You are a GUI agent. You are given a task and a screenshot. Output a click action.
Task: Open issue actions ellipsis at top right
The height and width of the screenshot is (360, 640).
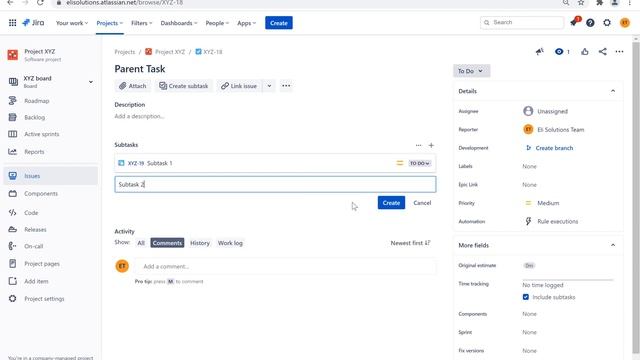pyautogui.click(x=619, y=51)
